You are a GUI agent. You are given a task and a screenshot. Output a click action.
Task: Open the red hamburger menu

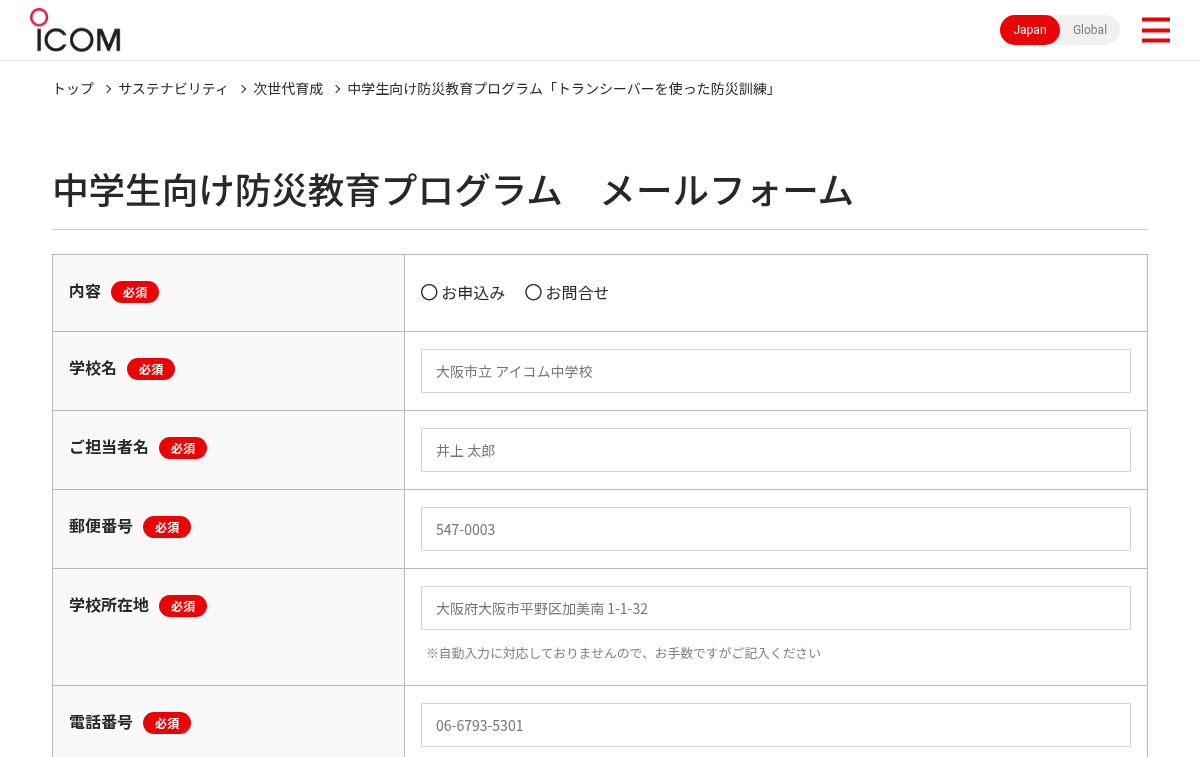1156,30
